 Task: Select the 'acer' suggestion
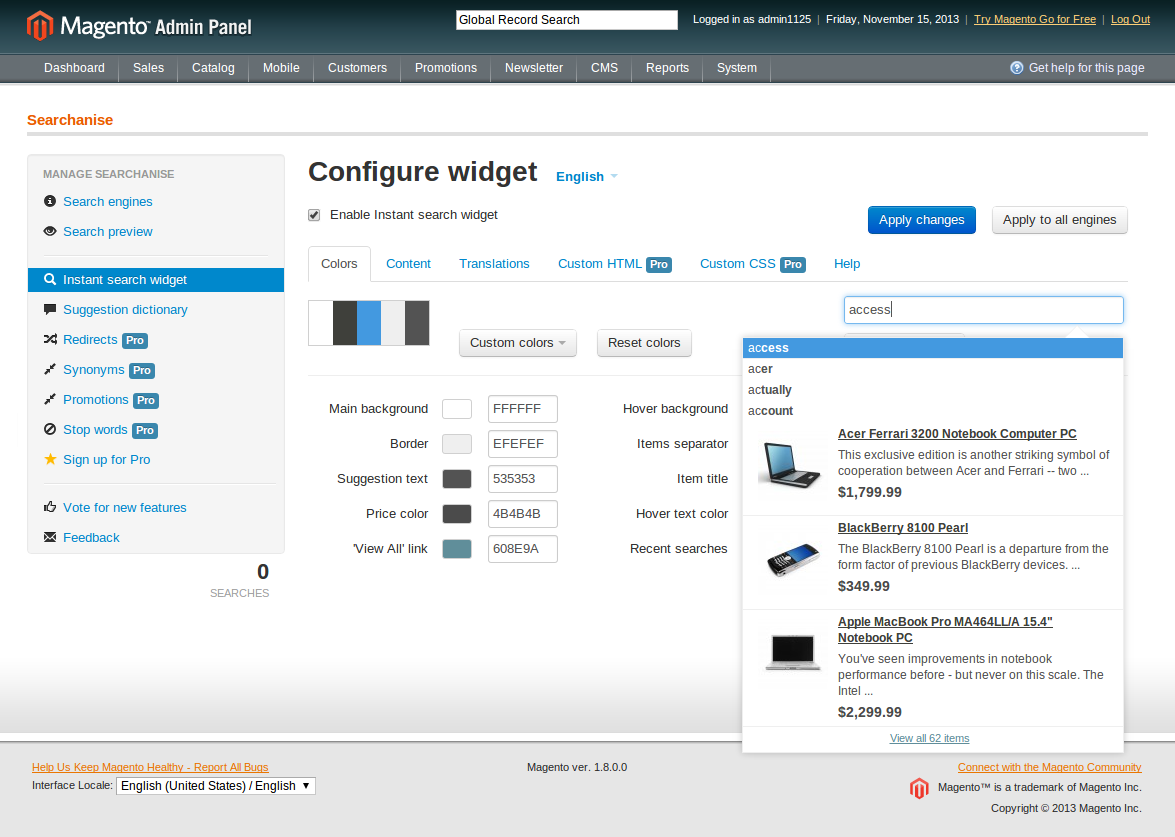point(932,369)
